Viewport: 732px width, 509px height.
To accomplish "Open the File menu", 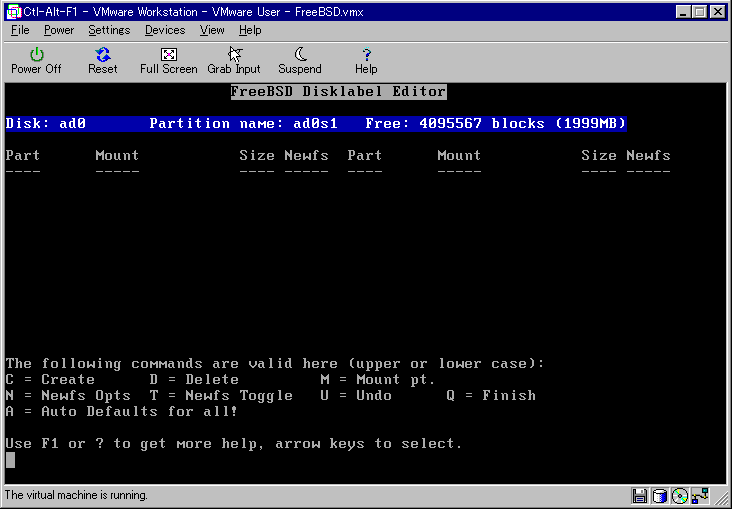I will [x=20, y=30].
